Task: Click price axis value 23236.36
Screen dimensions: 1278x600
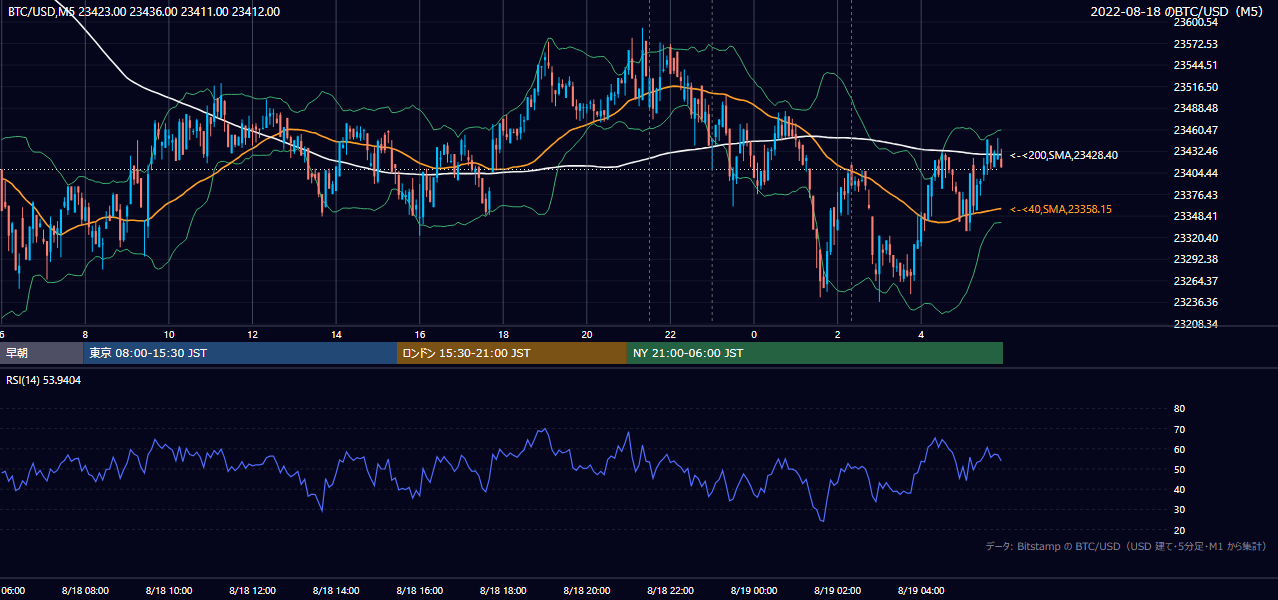Action: coord(1195,302)
